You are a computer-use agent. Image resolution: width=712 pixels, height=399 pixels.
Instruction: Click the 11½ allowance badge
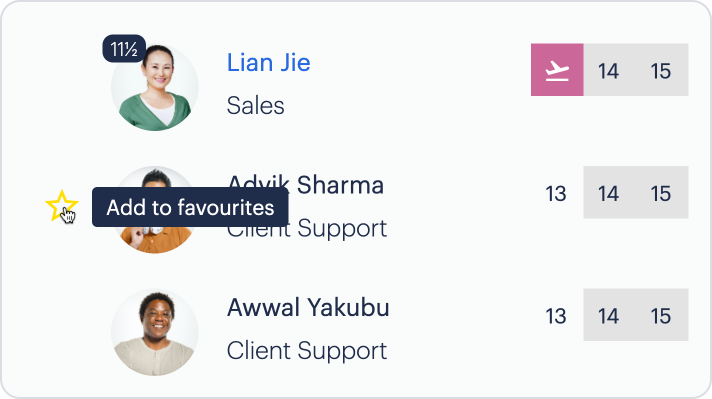pyautogui.click(x=124, y=49)
